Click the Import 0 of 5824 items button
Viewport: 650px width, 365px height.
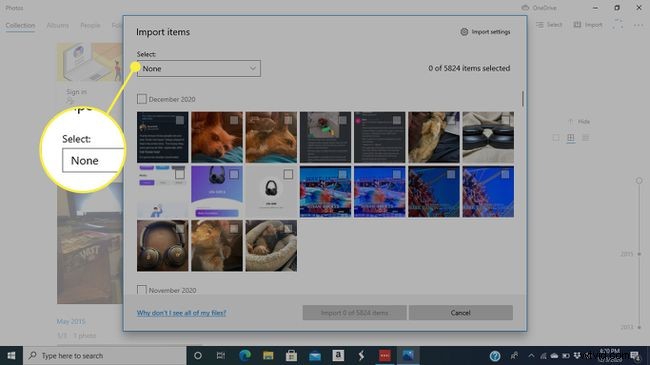(354, 313)
